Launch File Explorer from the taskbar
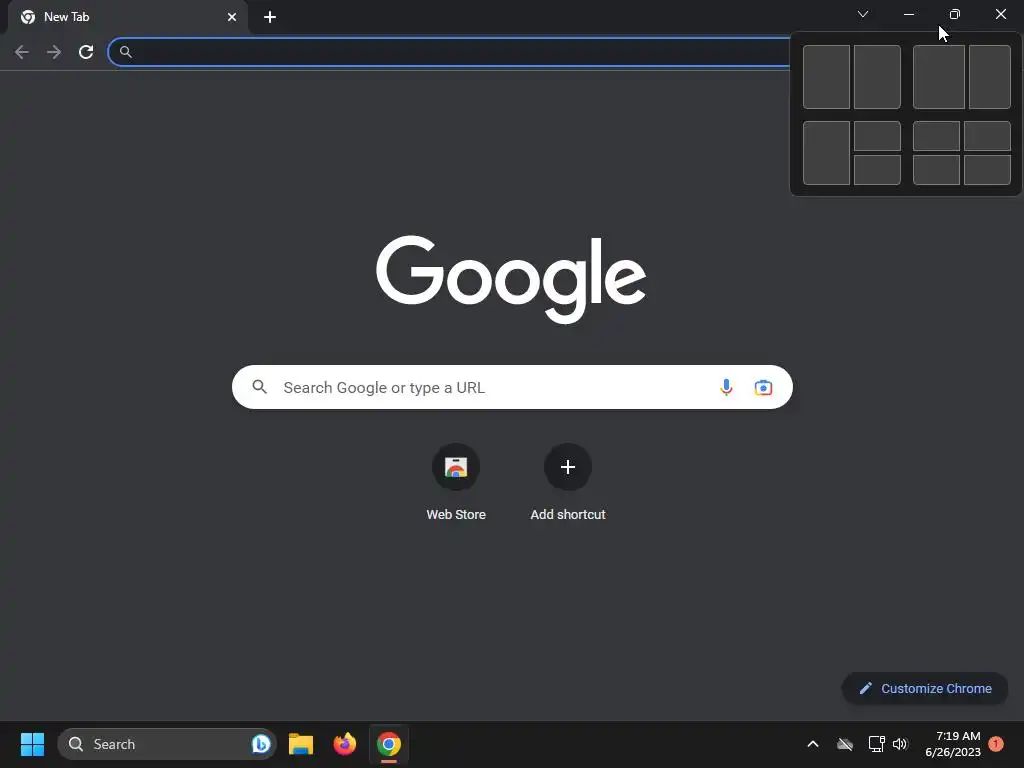 point(301,744)
